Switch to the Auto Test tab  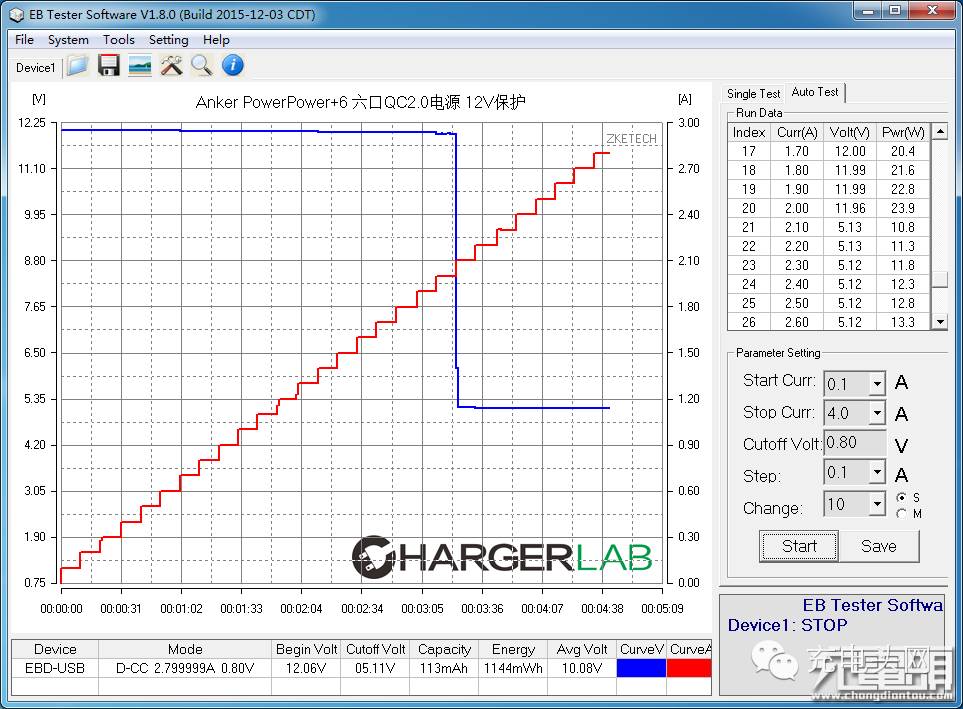(x=815, y=92)
